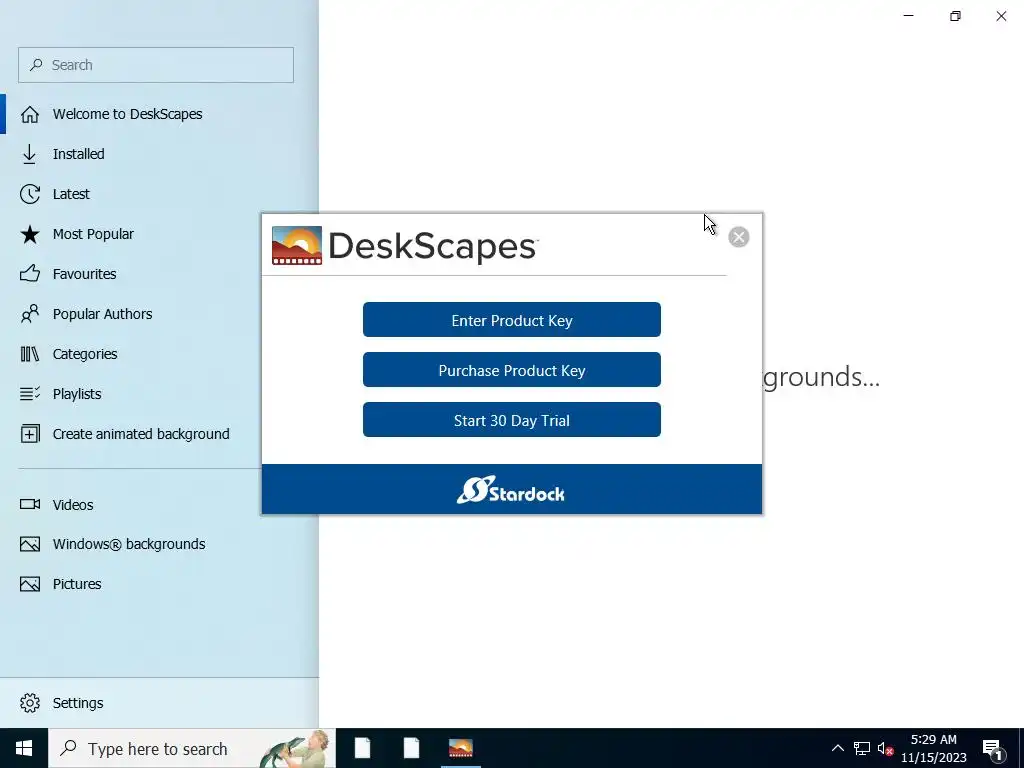Minimize the DeskScapes window

[908, 16]
